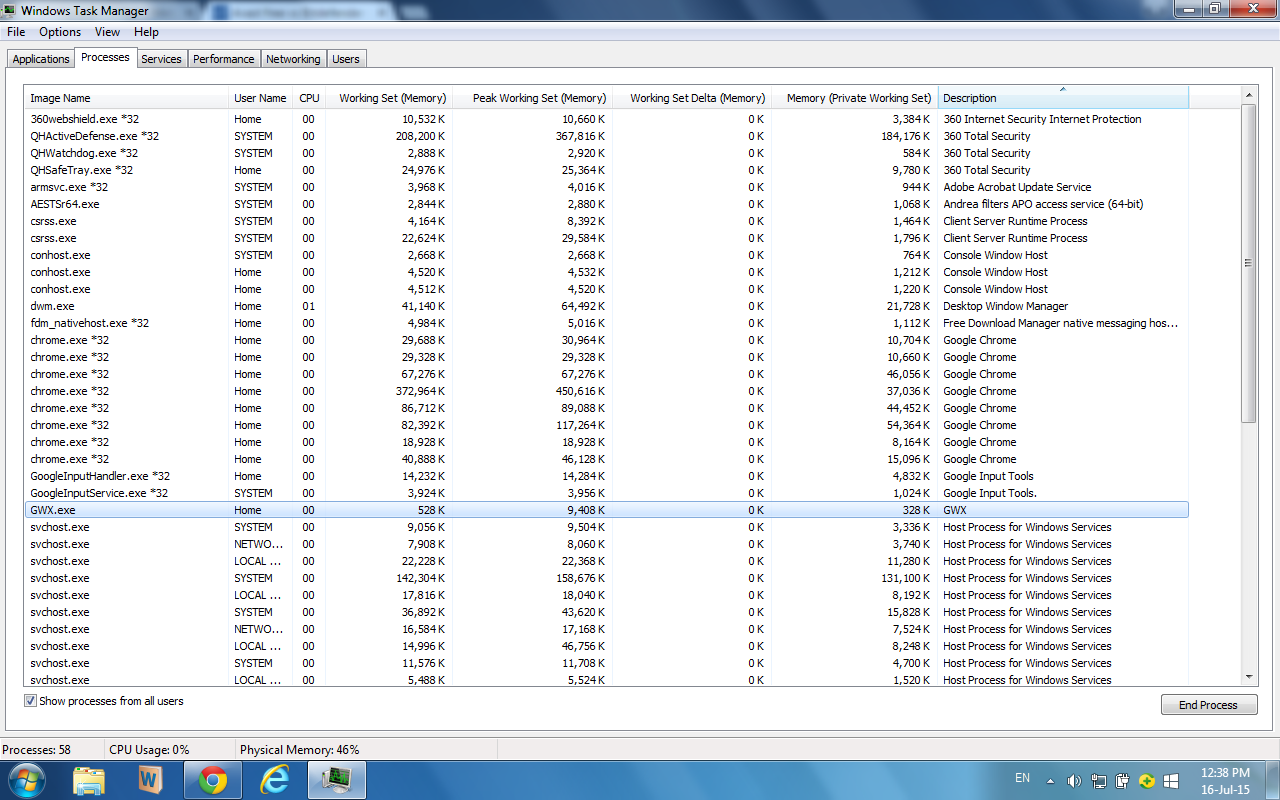Switch to the Performance tab
Image resolution: width=1280 pixels, height=800 pixels.
pos(224,59)
